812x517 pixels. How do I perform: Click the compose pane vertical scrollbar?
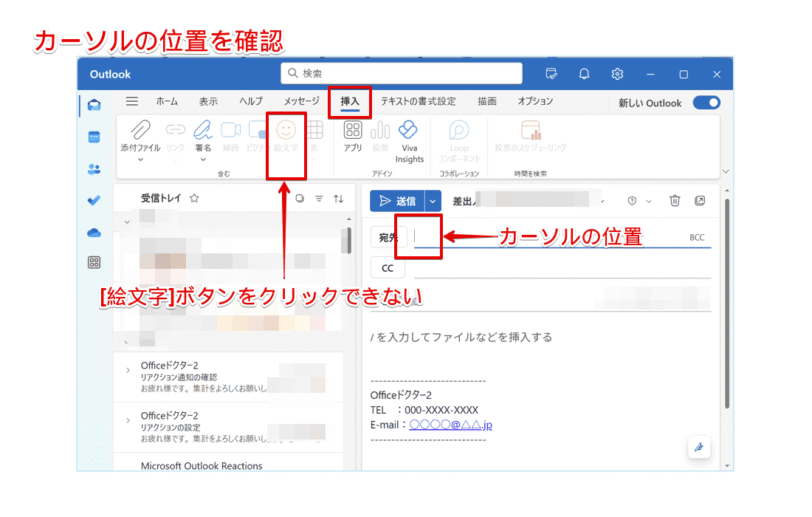coord(727,304)
